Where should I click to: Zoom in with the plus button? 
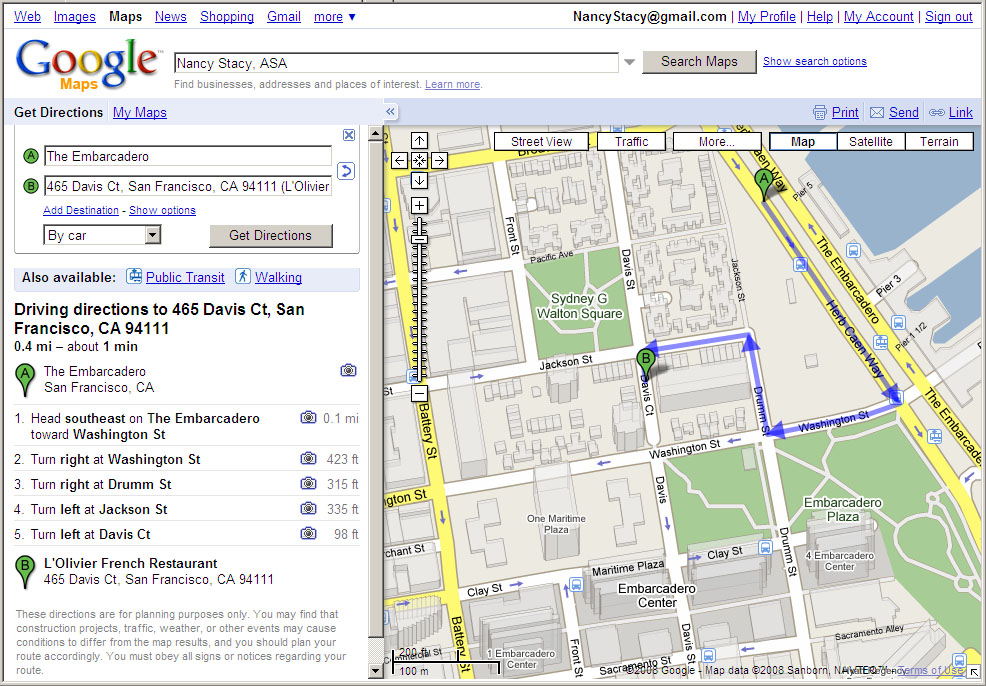click(419, 206)
